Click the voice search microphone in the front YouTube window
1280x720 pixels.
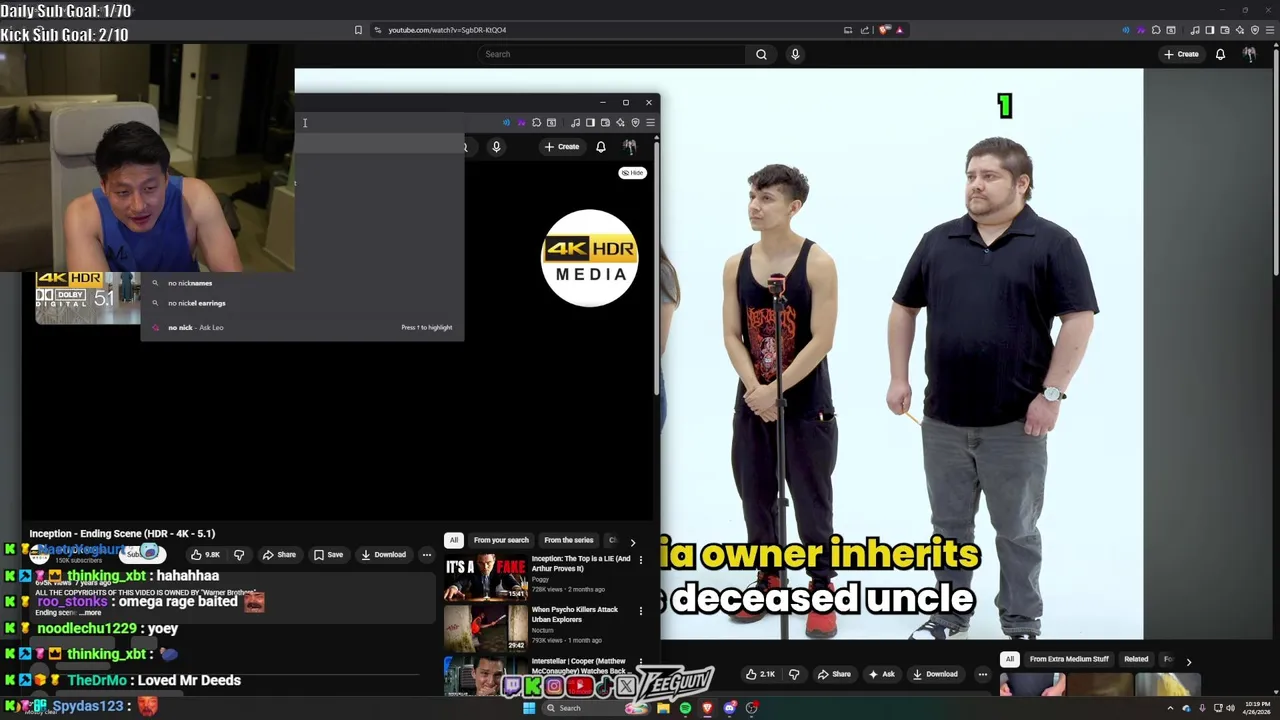pos(496,147)
